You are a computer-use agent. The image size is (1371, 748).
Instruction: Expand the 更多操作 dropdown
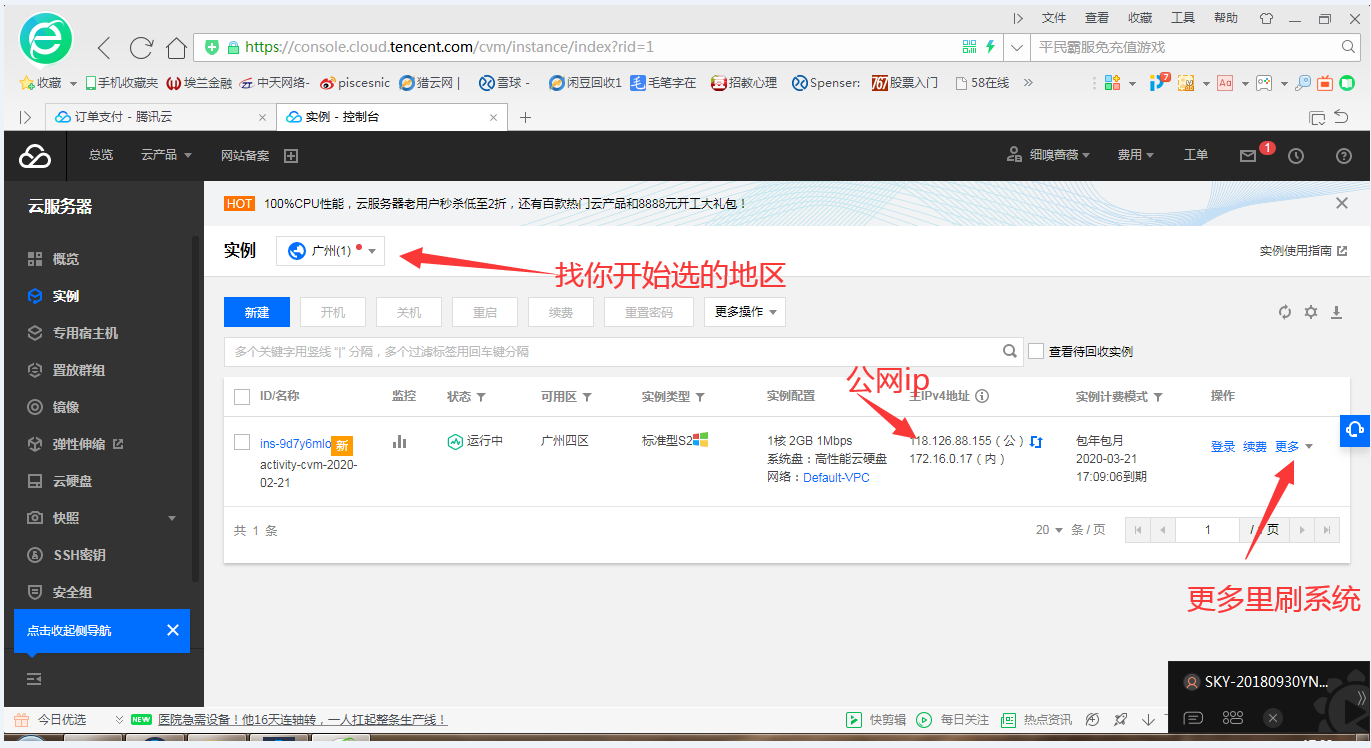(745, 312)
